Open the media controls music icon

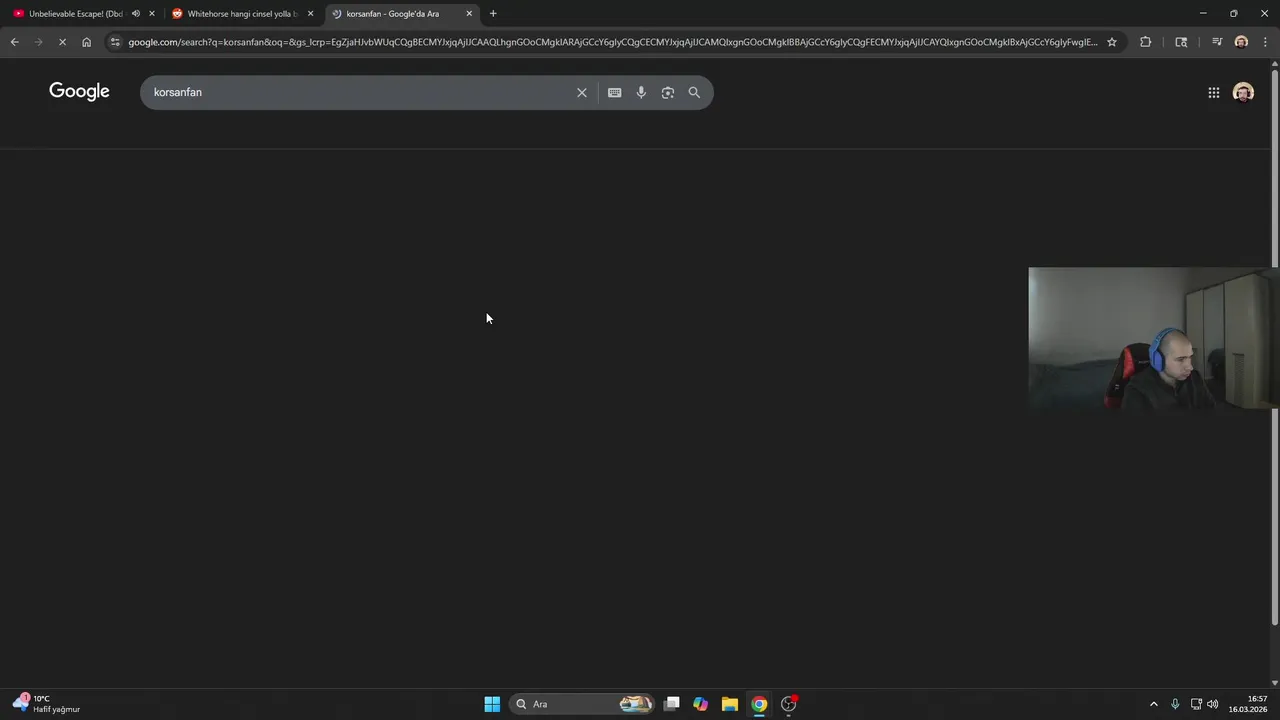(1216, 42)
